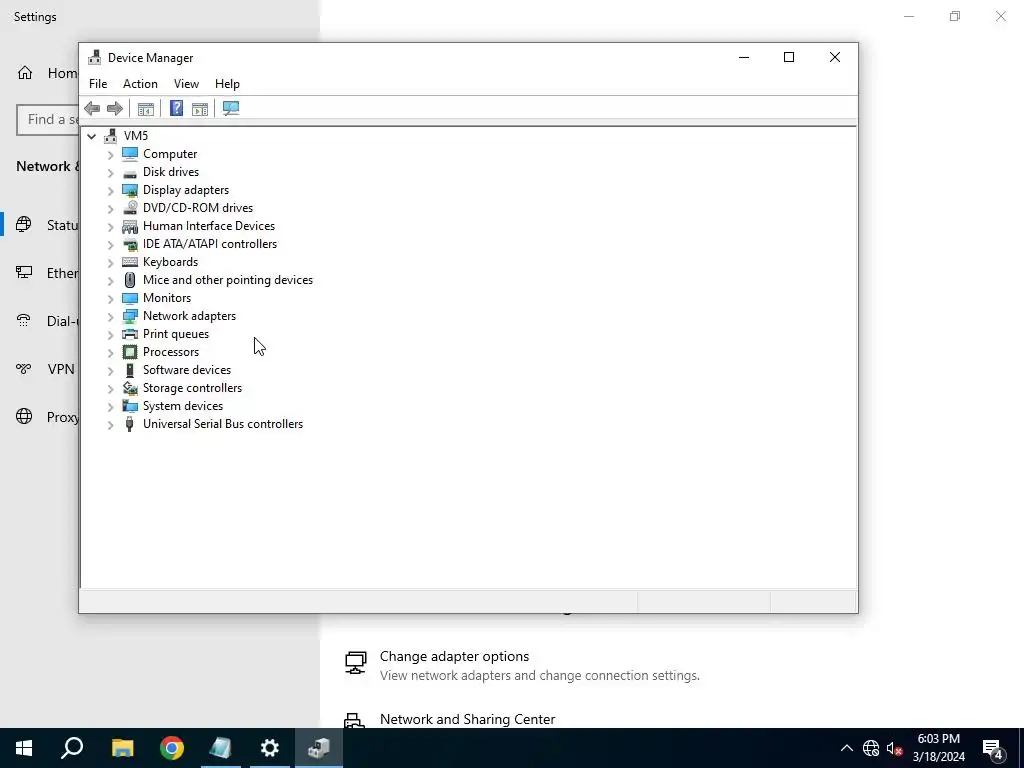
Task: Expand the Monitors node
Action: pos(110,298)
